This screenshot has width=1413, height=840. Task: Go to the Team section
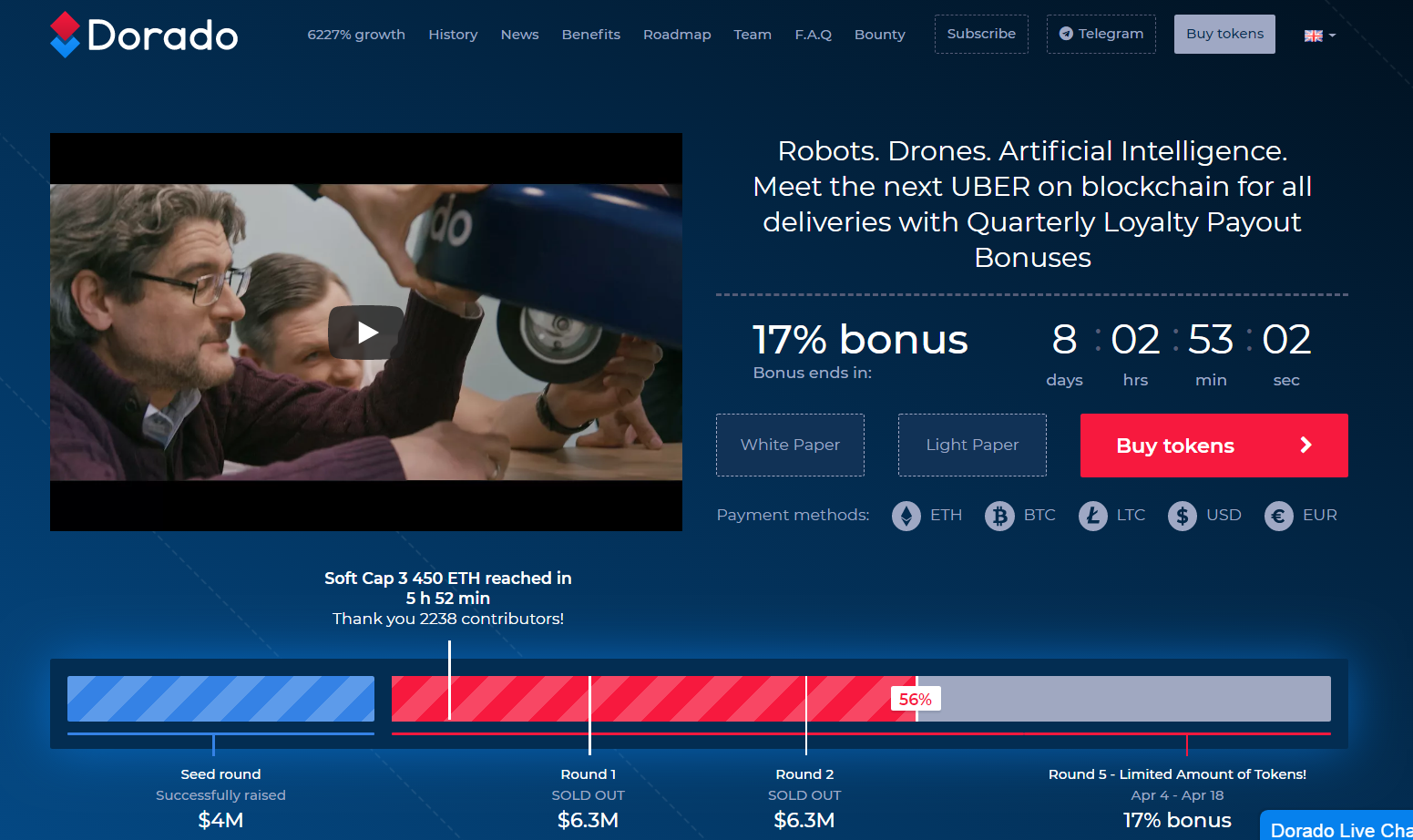coord(753,35)
